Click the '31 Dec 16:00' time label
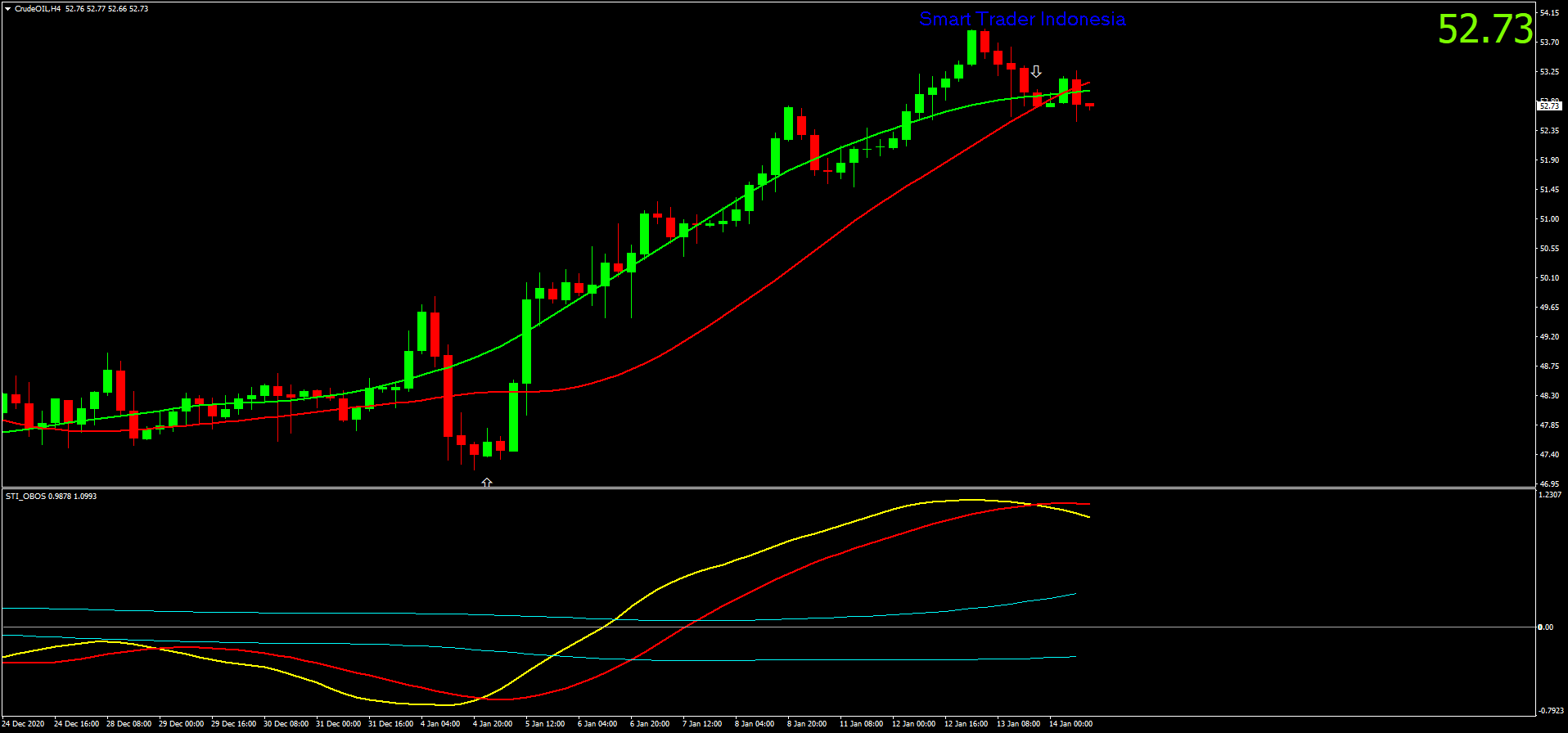The image size is (1568, 733). (390, 724)
